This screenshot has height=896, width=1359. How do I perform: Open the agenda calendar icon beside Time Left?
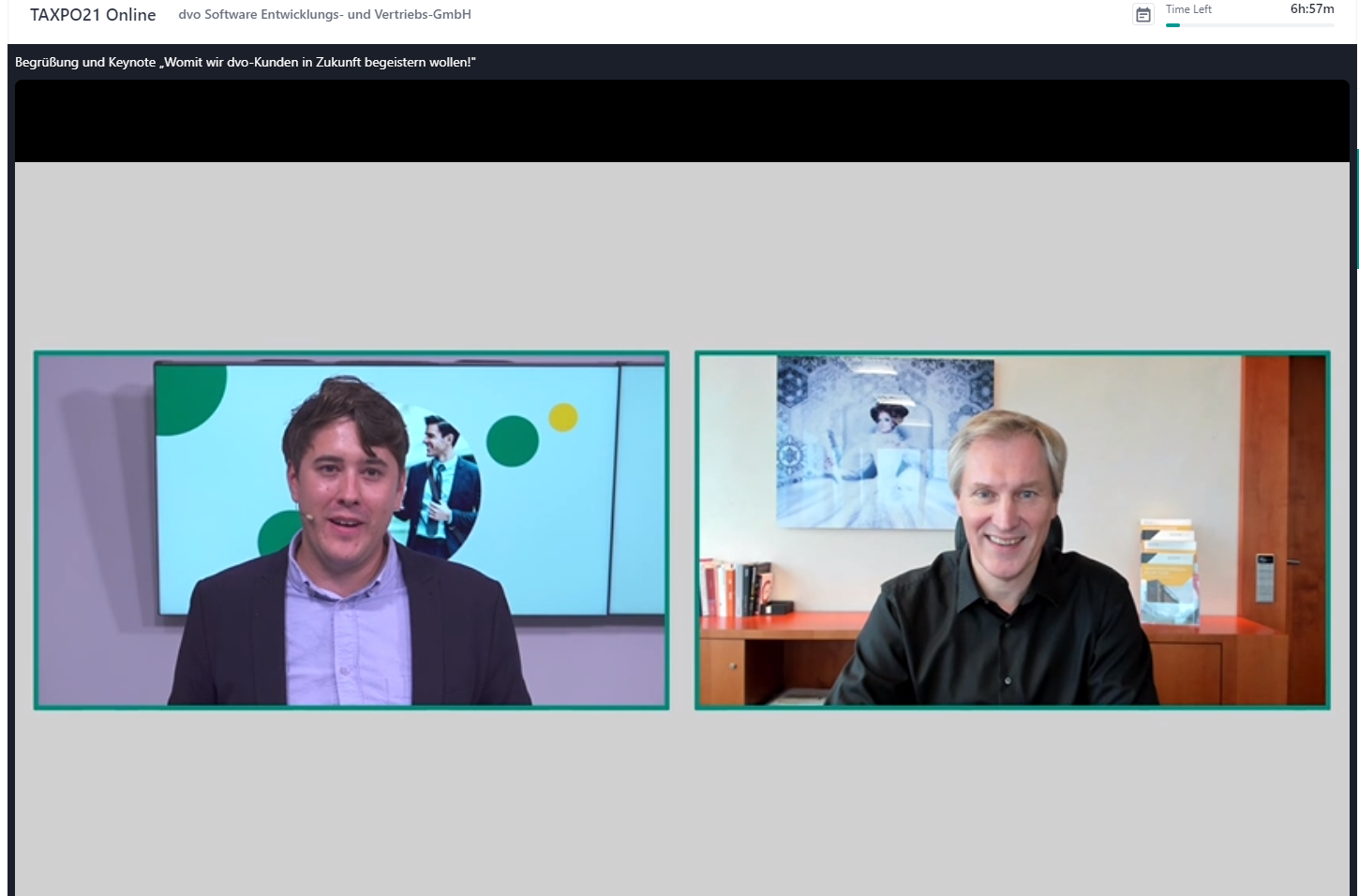1142,15
